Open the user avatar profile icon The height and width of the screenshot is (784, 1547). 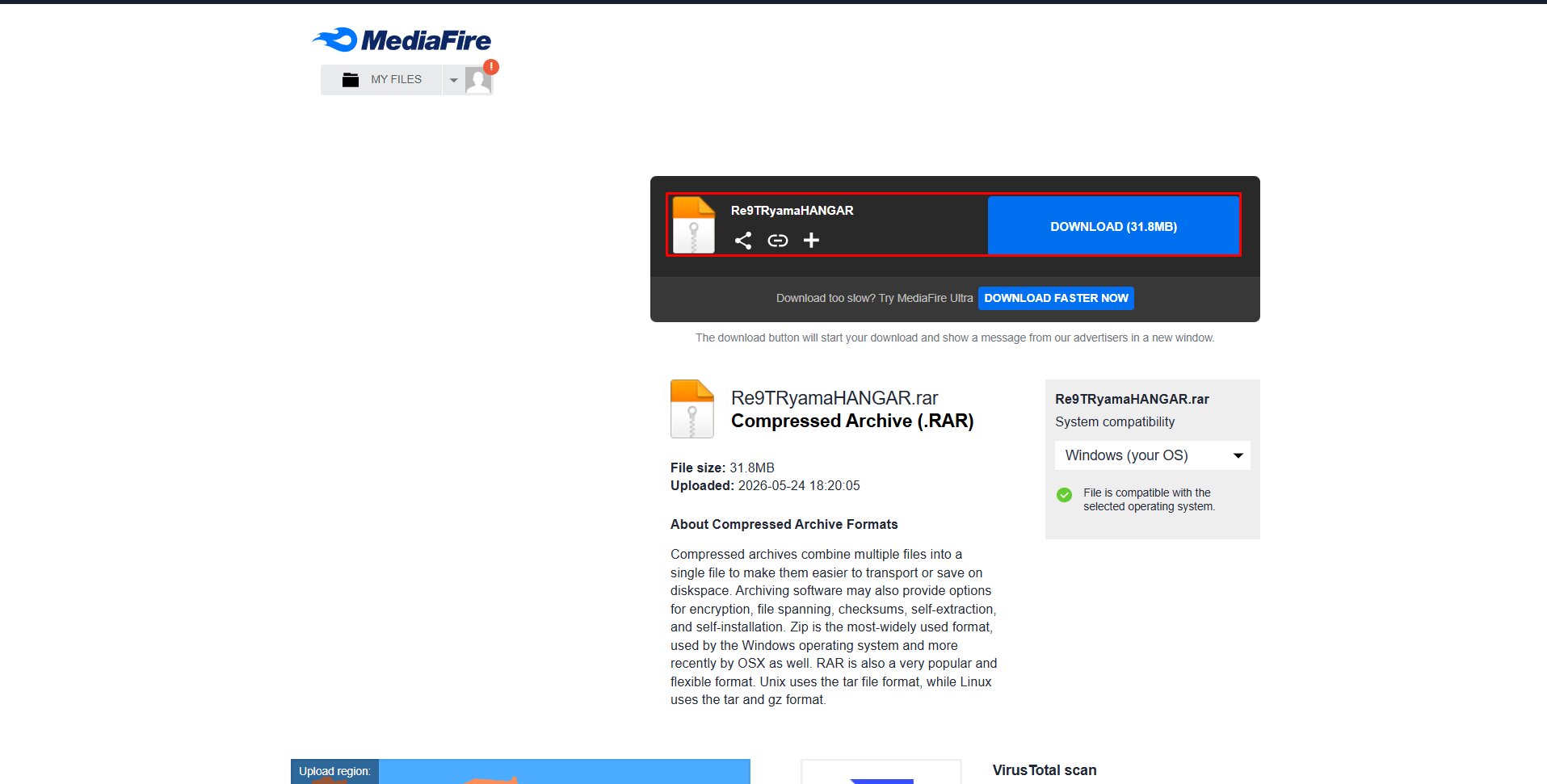(478, 81)
